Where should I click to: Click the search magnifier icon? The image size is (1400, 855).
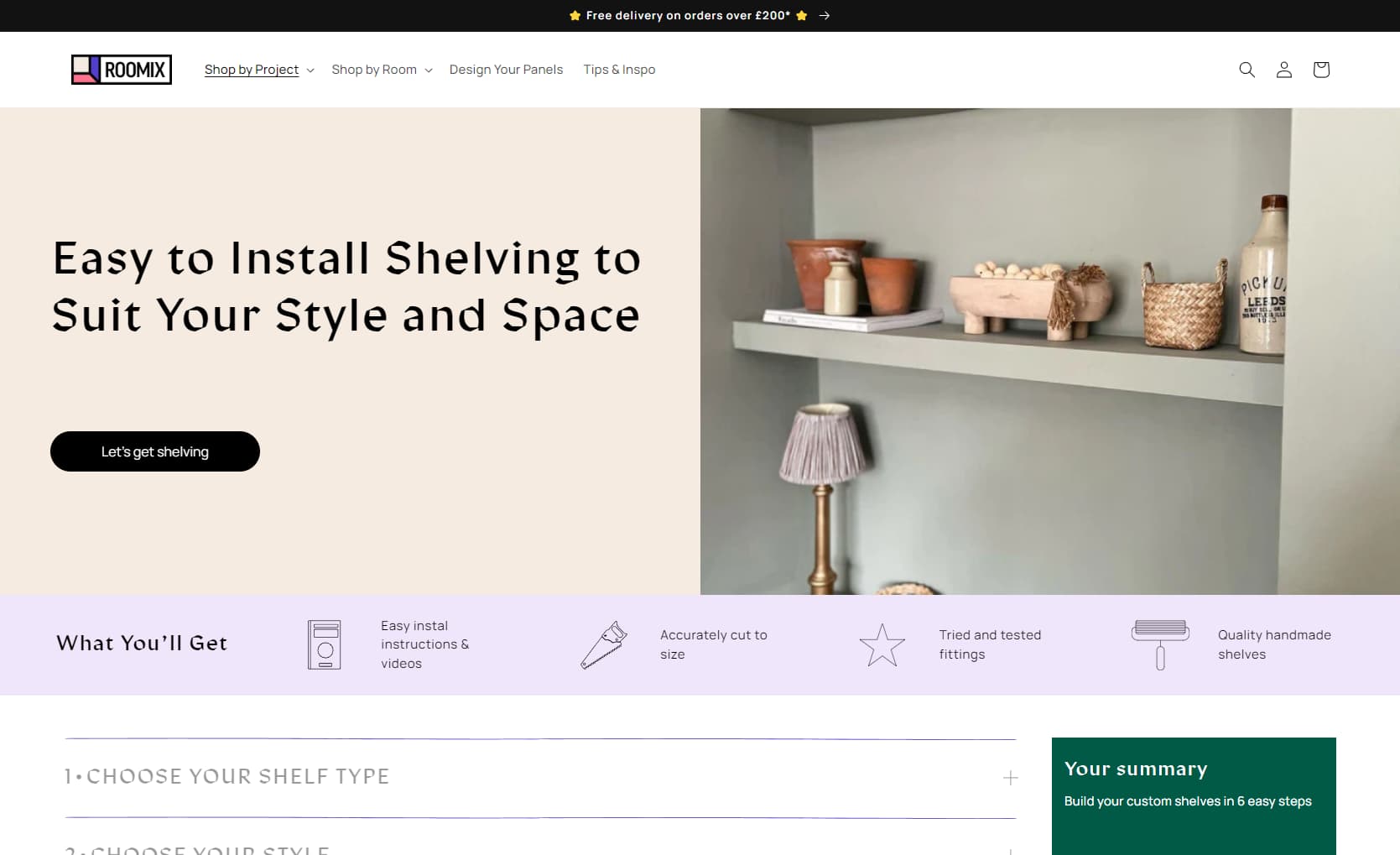click(1246, 70)
